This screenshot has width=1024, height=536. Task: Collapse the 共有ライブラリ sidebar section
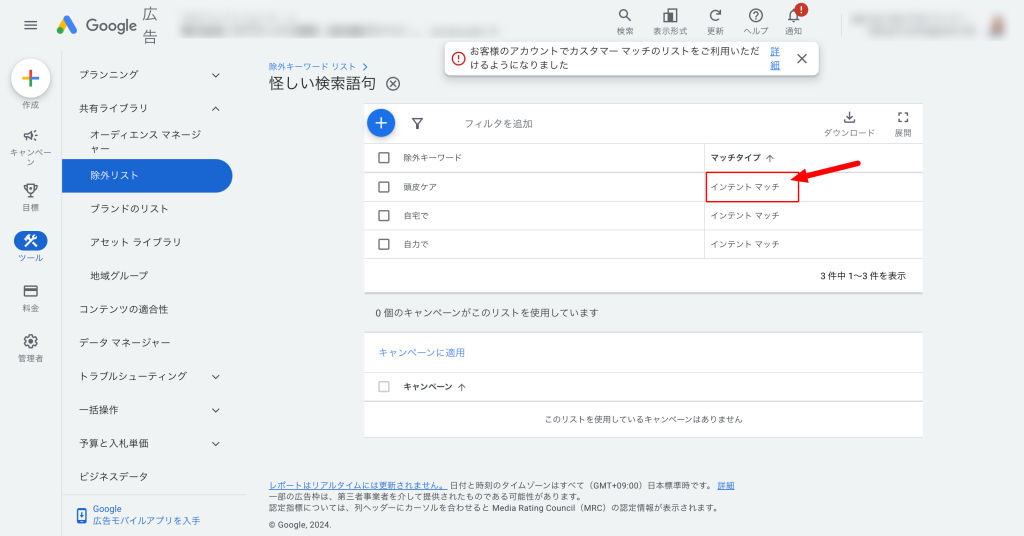[215, 108]
